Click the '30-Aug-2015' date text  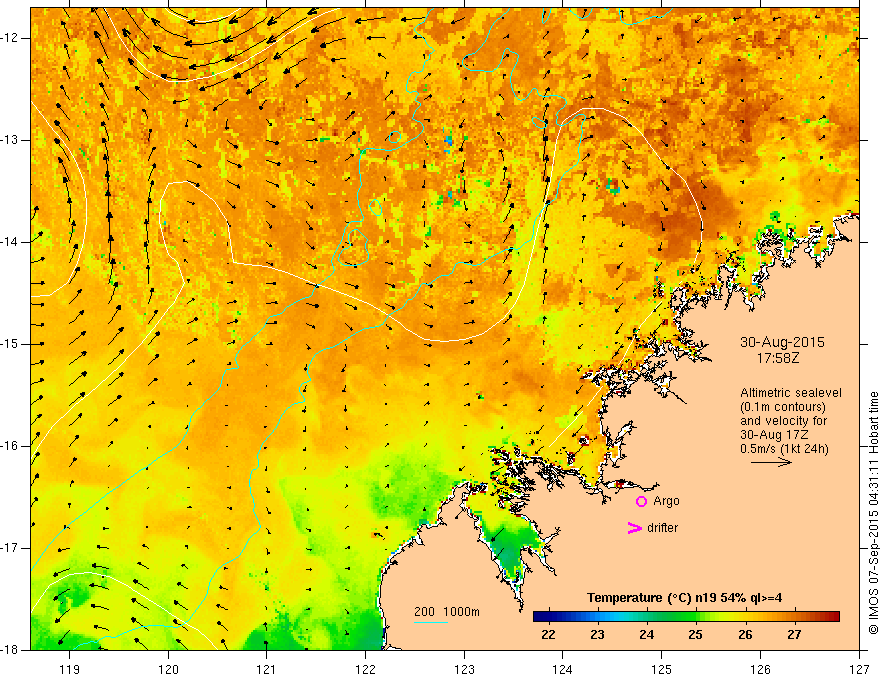coord(782,342)
